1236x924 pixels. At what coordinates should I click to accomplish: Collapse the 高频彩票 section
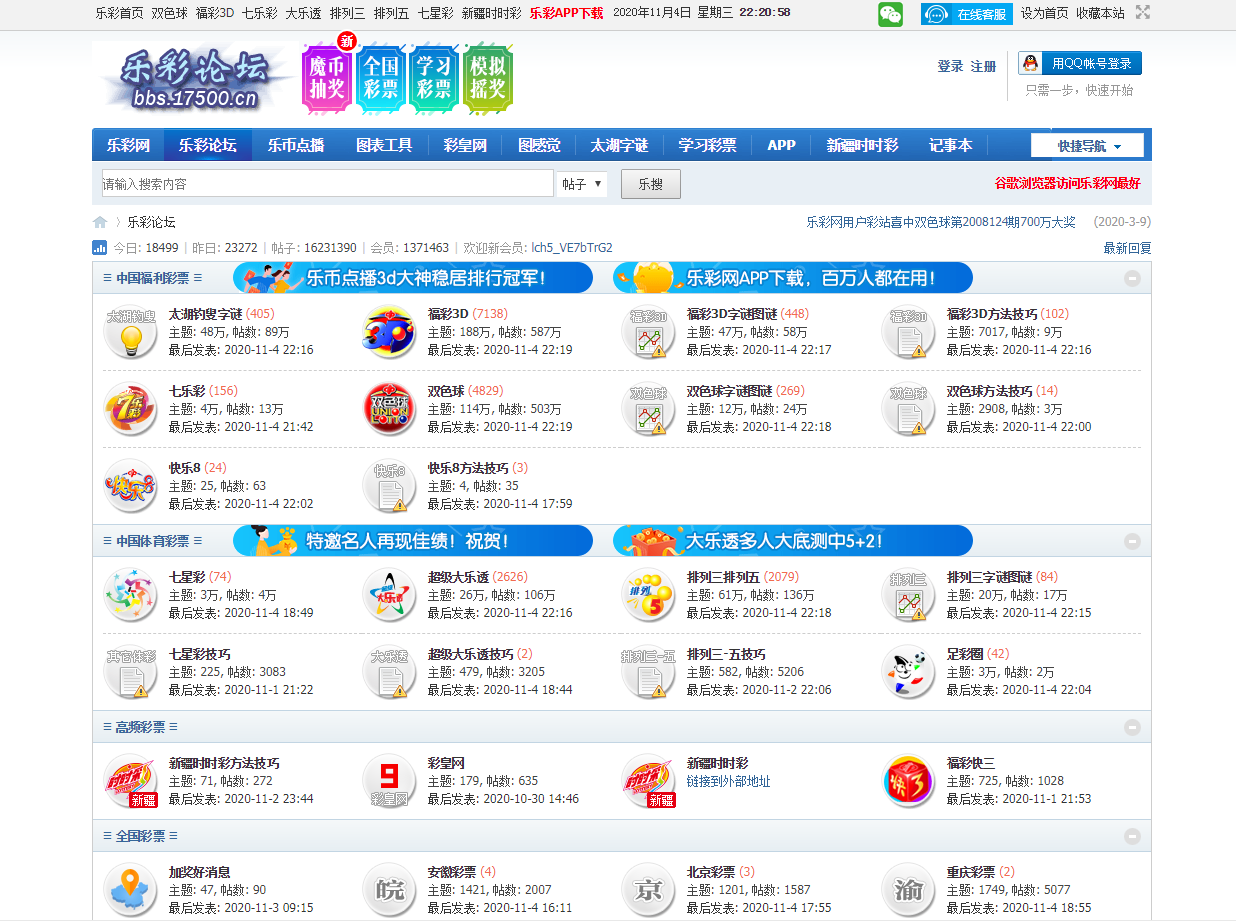[1132, 727]
